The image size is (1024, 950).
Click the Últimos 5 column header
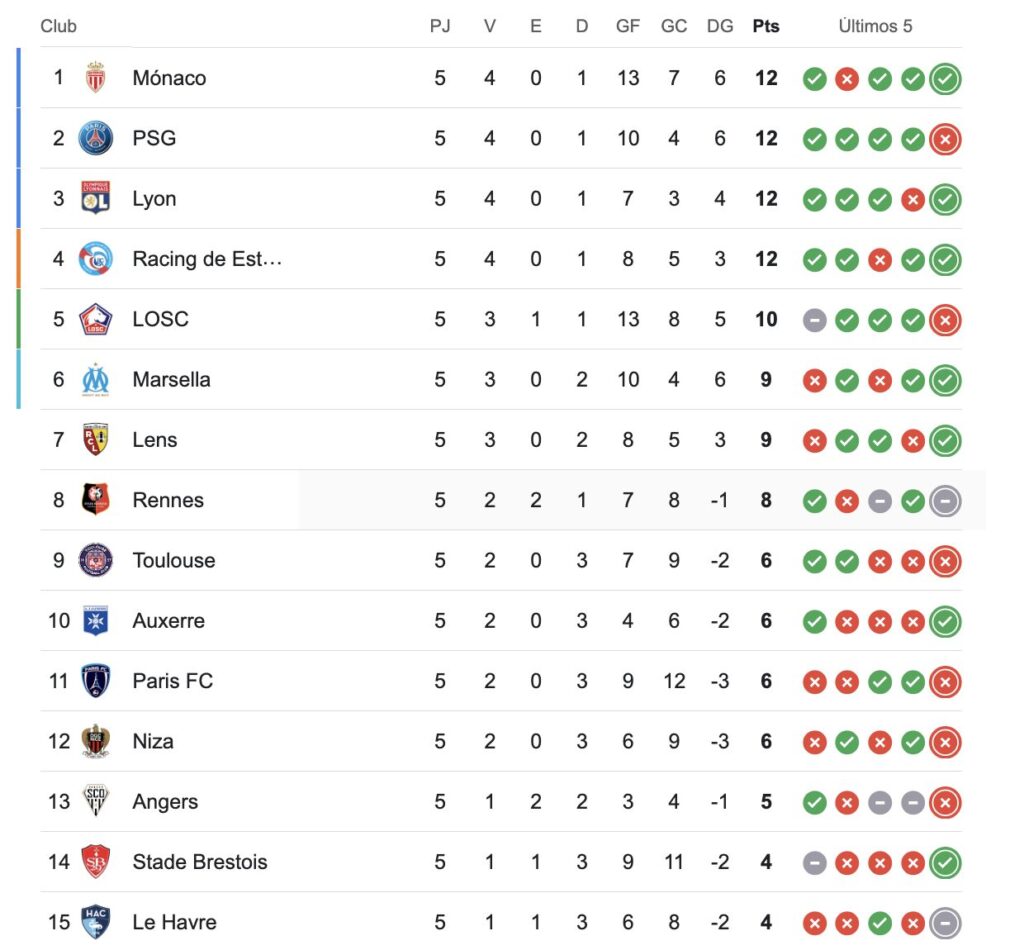[875, 26]
